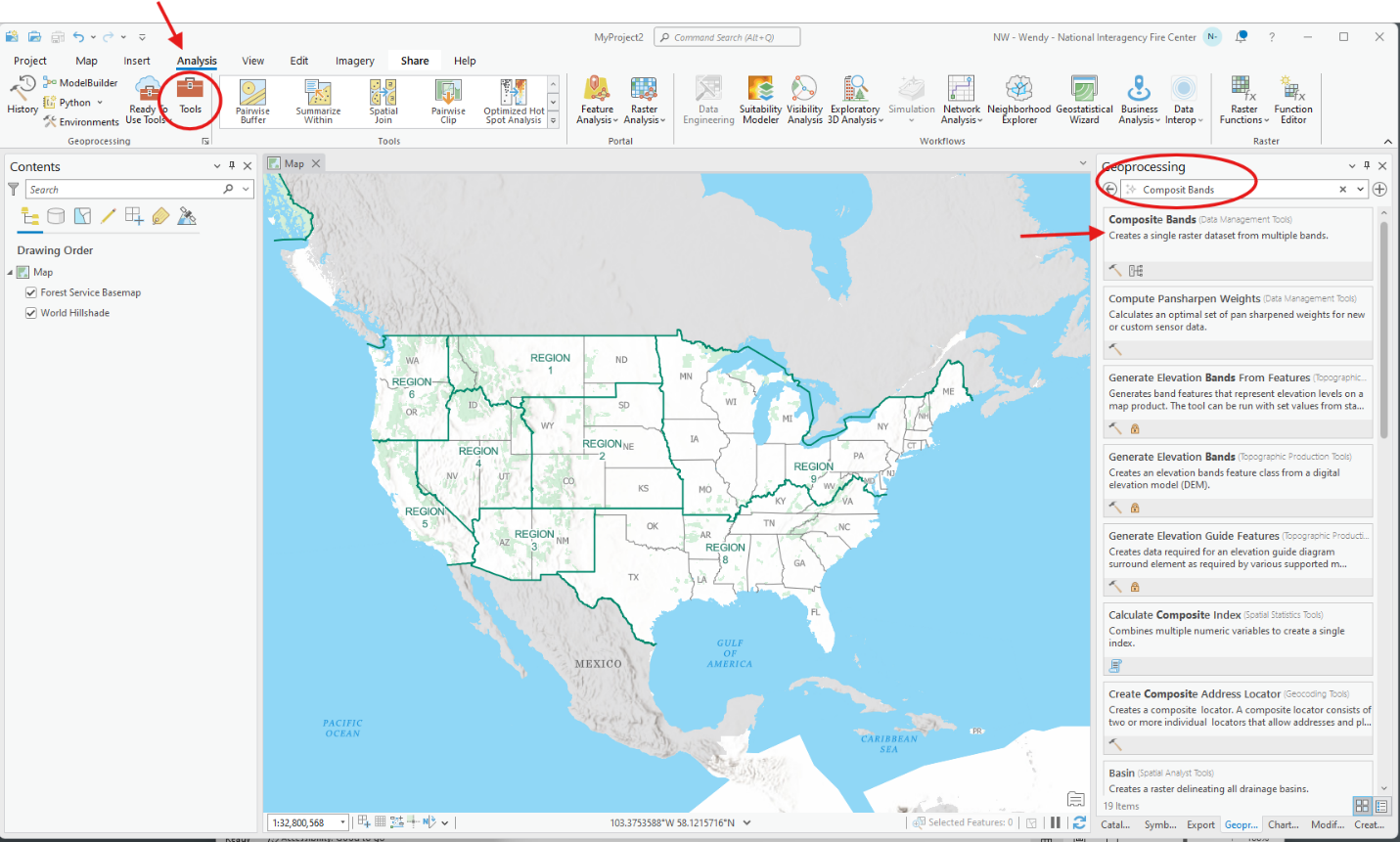This screenshot has width=1400, height=842.
Task: Open the Environments settings
Action: pos(80,122)
